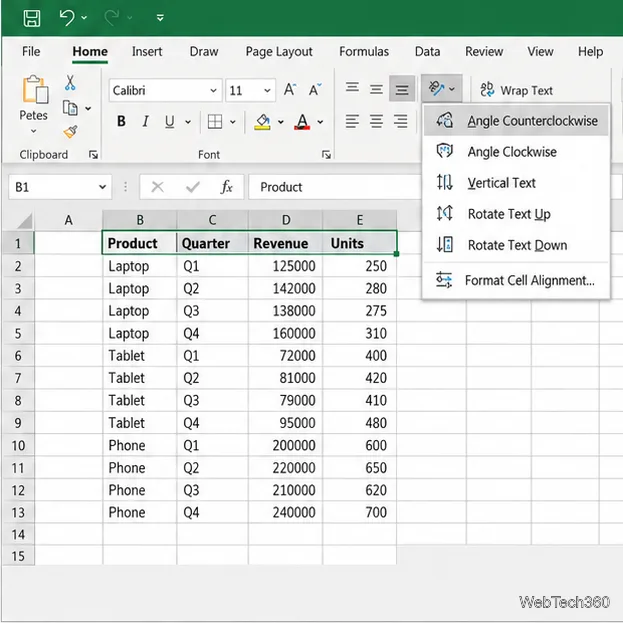Apply the yellow Fill Color
The height and width of the screenshot is (623, 623).
pyautogui.click(x=263, y=122)
